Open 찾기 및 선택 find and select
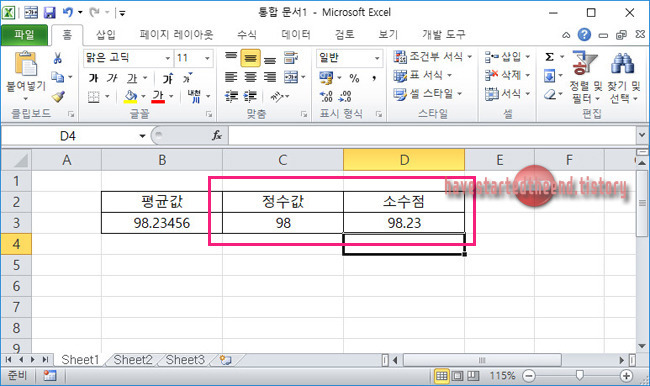This screenshot has height=386, width=650. coord(623,77)
